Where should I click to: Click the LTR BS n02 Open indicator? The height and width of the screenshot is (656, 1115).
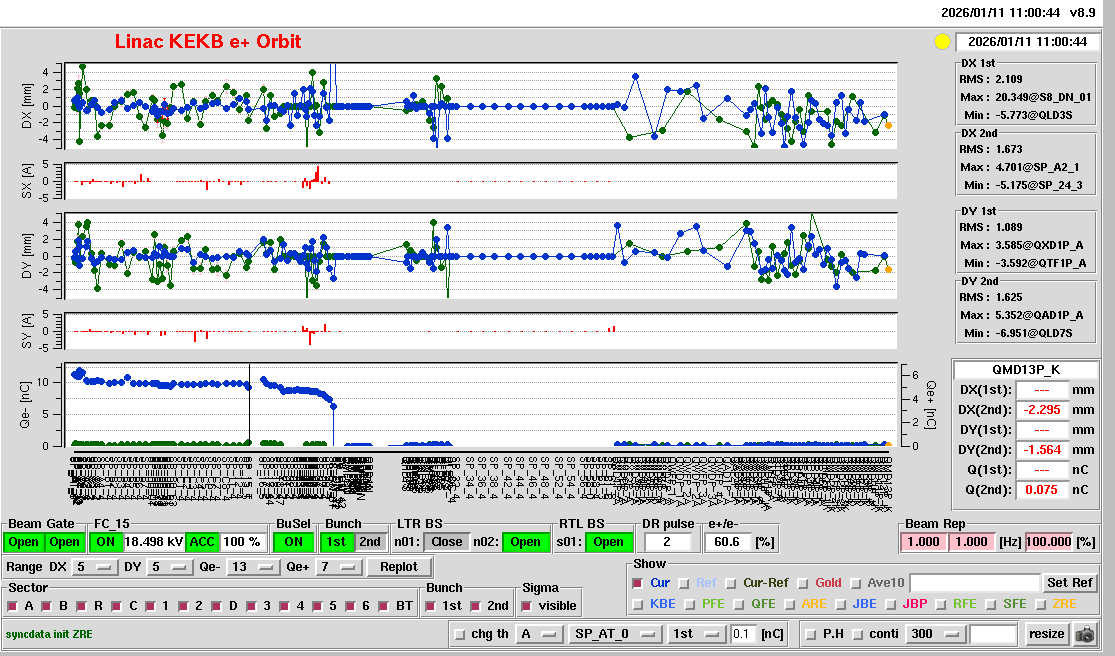click(525, 542)
